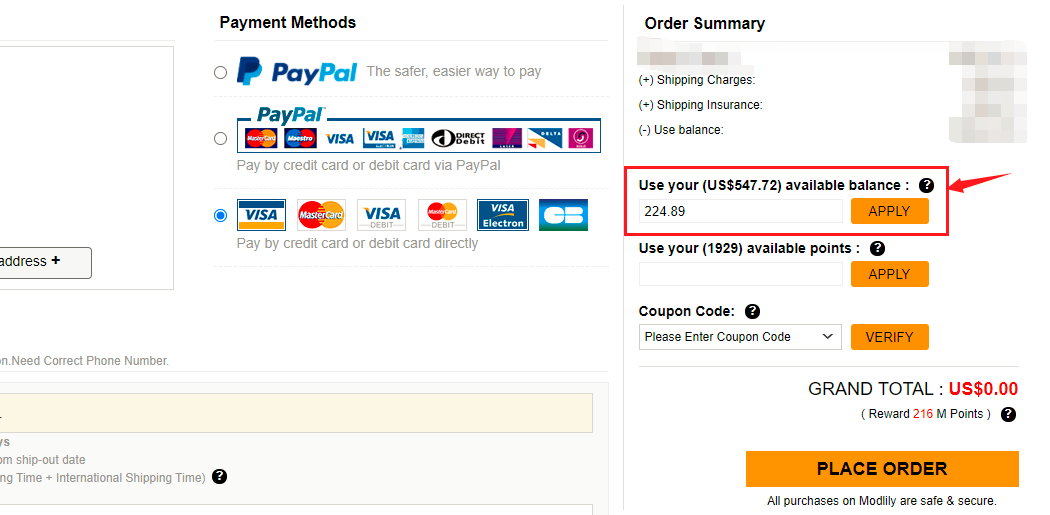Open help icon next to Coupon Code
Image resolution: width=1050 pixels, height=515 pixels.
(x=752, y=311)
